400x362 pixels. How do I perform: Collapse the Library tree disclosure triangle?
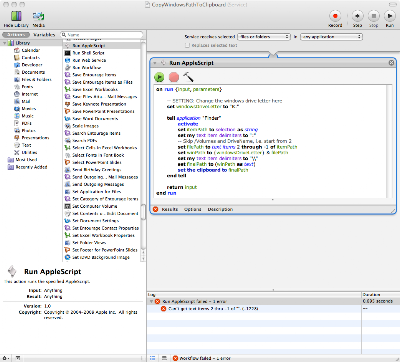point(4,43)
